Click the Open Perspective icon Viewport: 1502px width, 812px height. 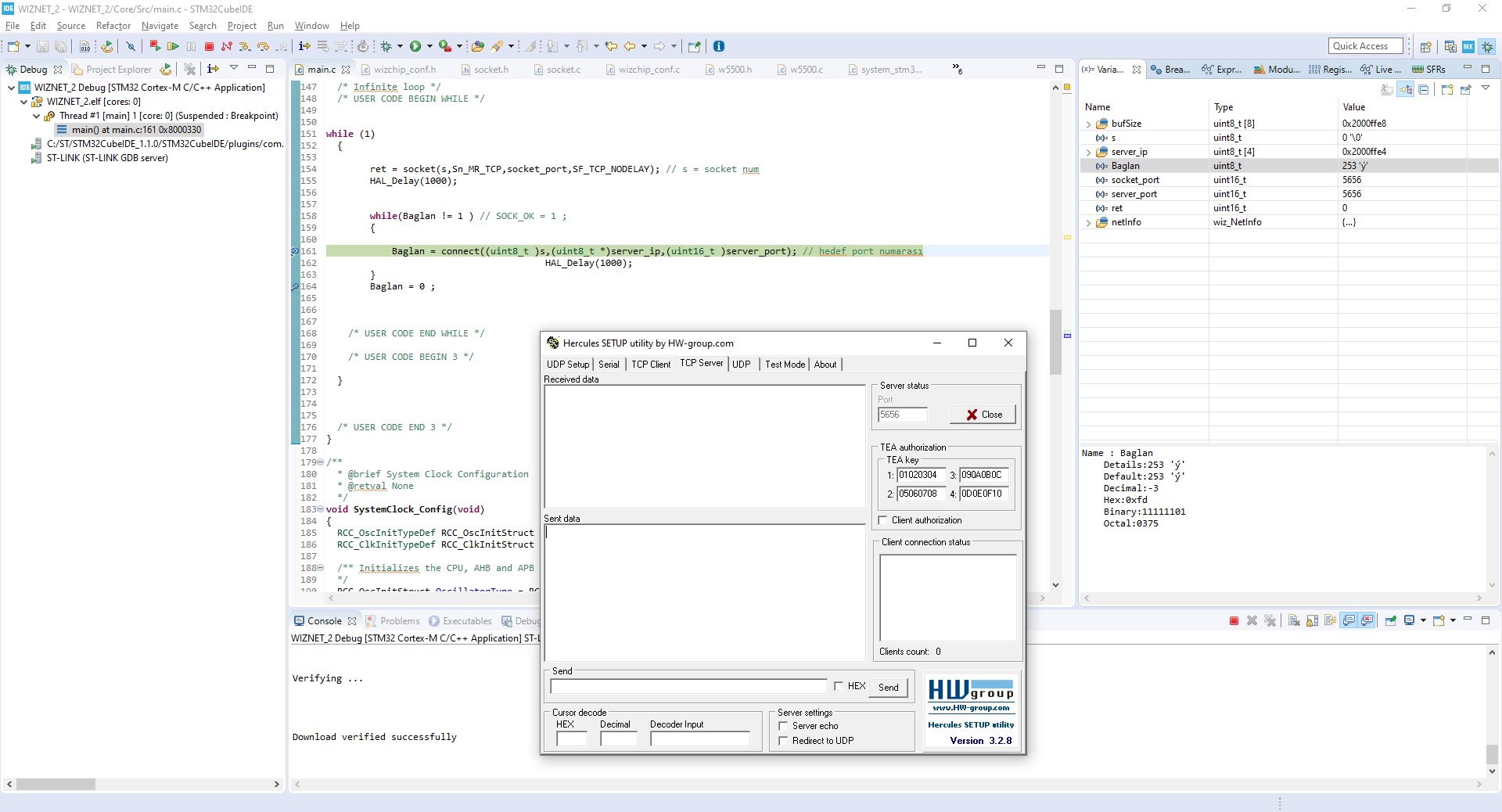[x=1426, y=47]
